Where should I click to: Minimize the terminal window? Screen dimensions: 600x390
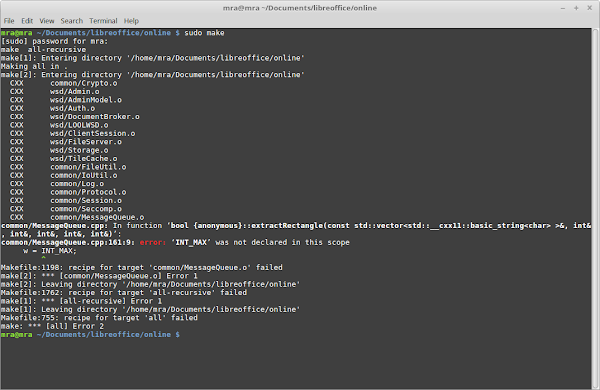tap(563, 8)
